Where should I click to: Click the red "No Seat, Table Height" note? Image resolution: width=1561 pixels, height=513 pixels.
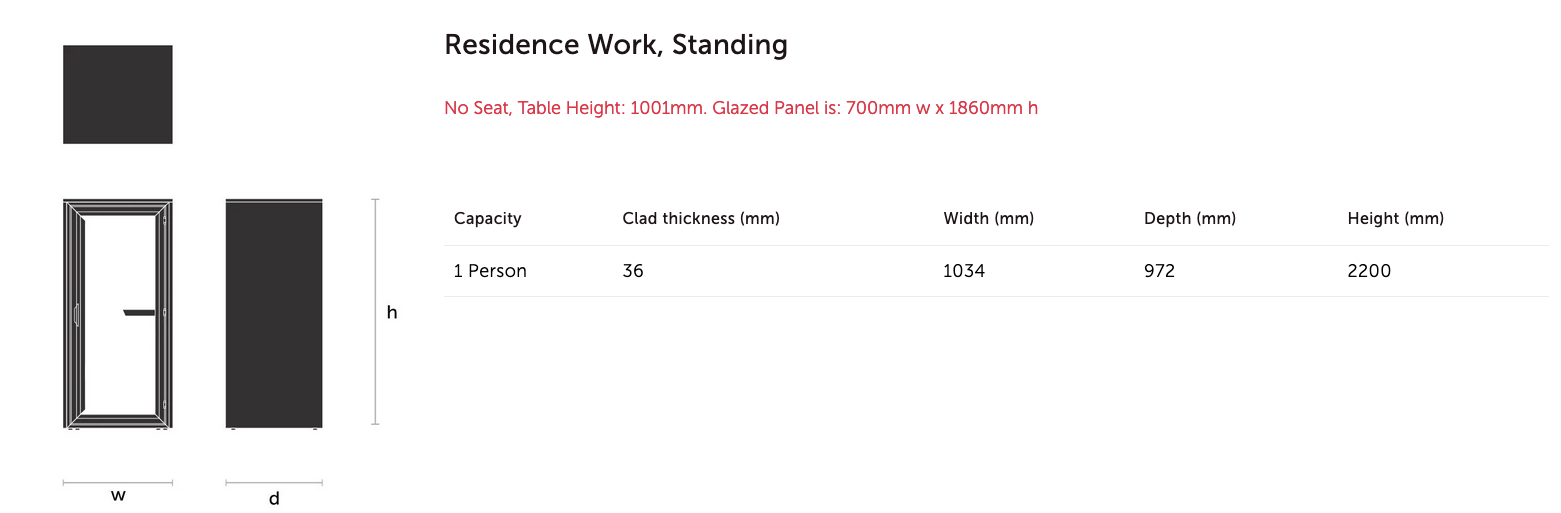(x=740, y=108)
